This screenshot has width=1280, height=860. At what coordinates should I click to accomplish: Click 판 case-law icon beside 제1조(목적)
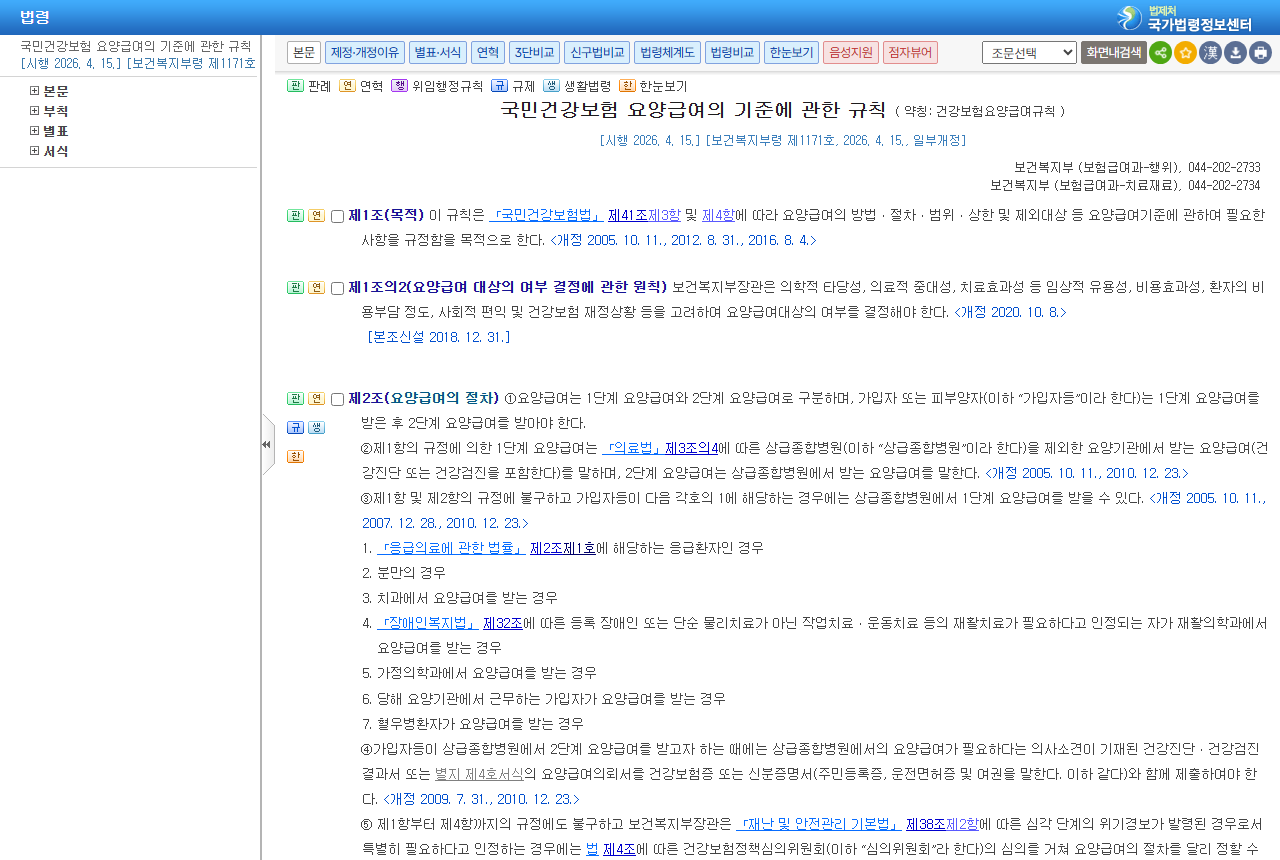click(x=295, y=215)
